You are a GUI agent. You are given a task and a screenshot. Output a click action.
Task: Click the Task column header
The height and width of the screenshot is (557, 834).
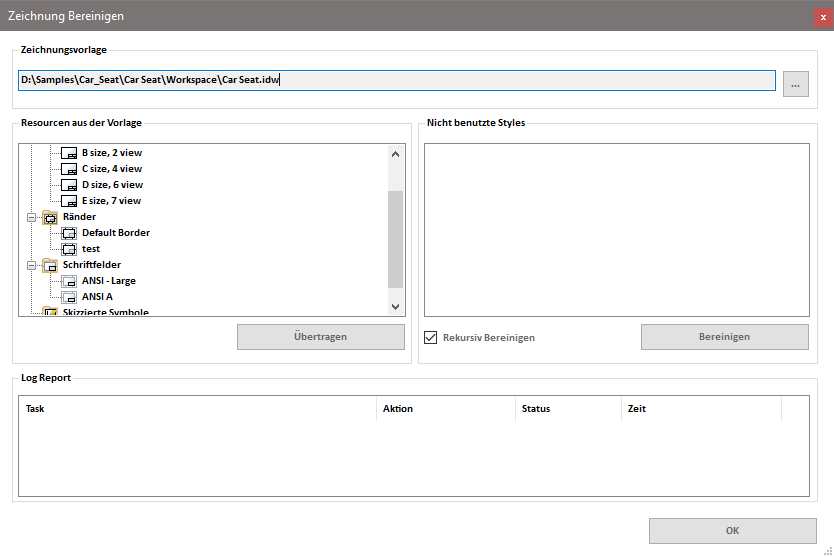(197, 409)
